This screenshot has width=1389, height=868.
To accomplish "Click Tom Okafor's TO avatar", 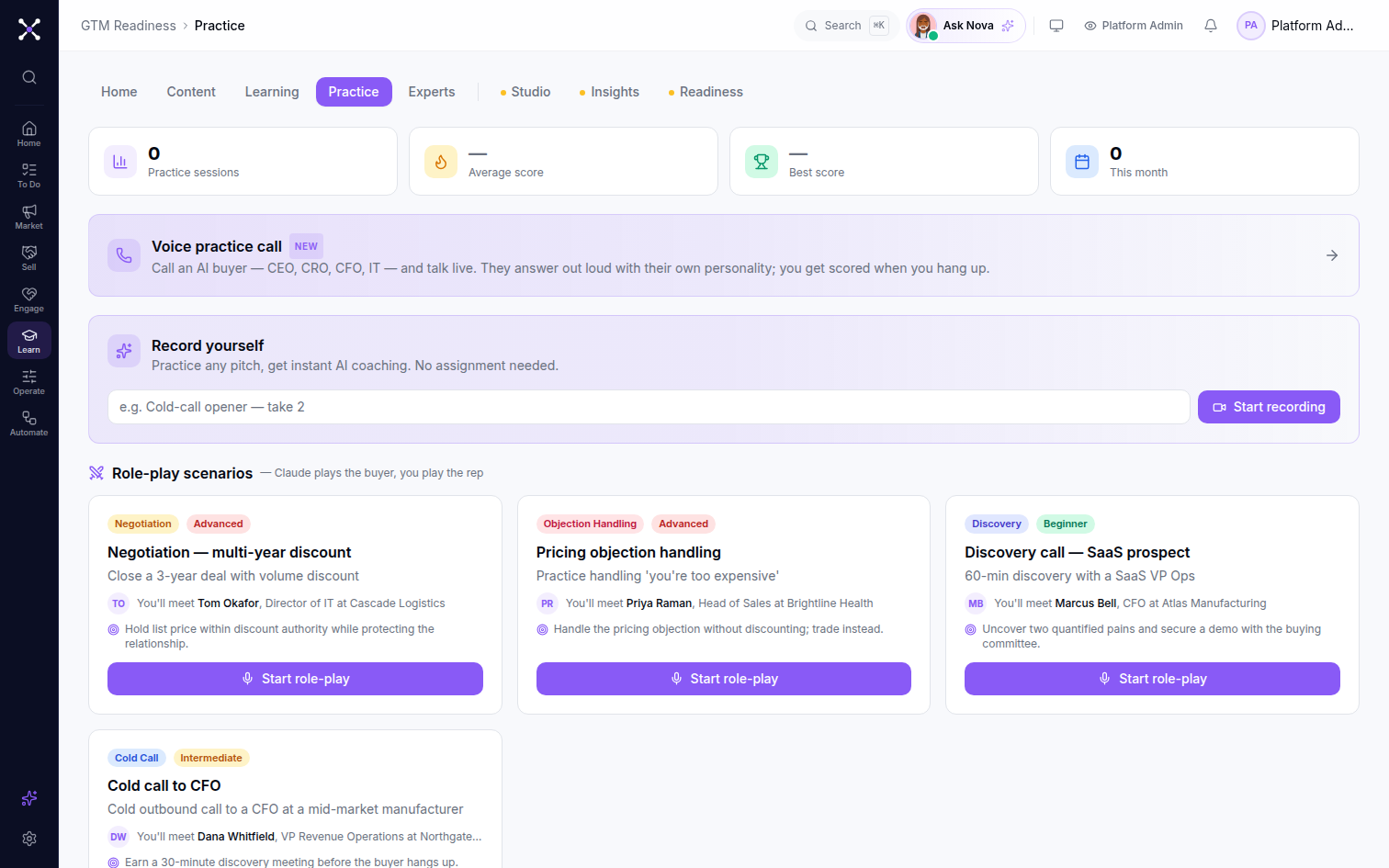I will click(119, 603).
